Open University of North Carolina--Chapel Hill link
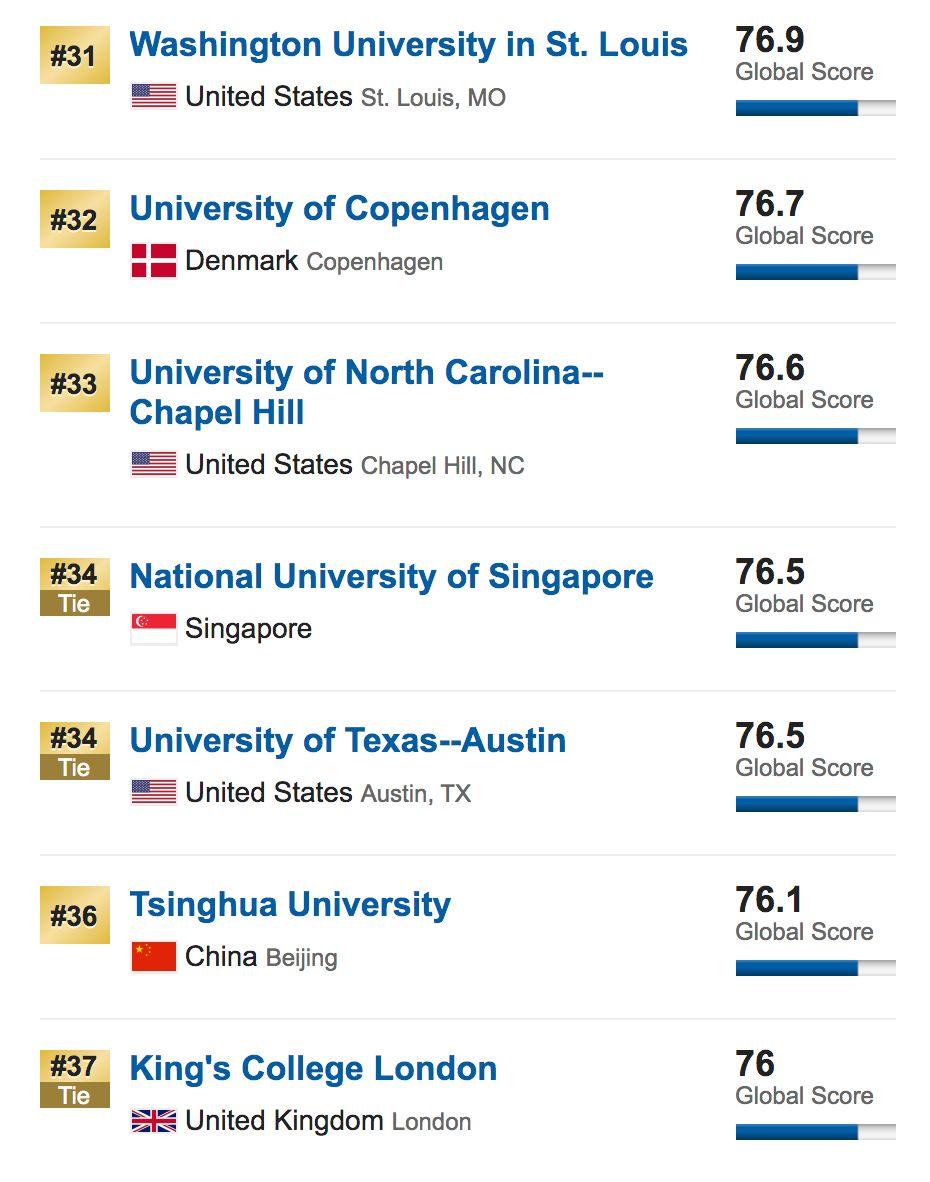 pyautogui.click(x=366, y=392)
